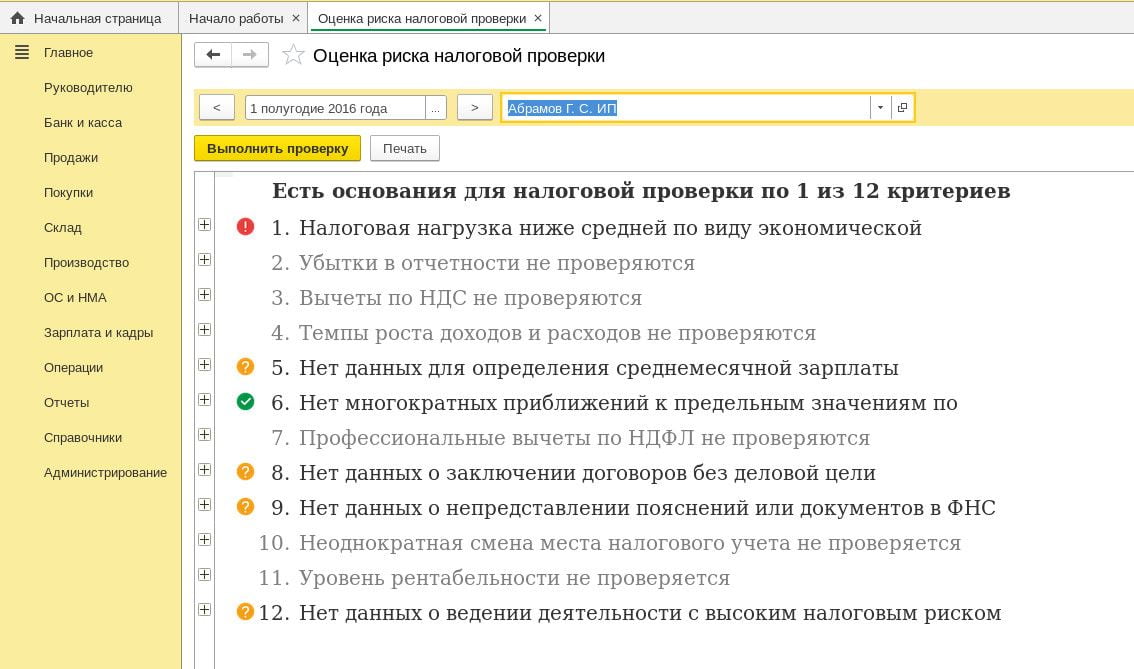The width and height of the screenshot is (1134, 669).
Task: Open the 'Главное' section
Action: pyautogui.click(x=68, y=53)
